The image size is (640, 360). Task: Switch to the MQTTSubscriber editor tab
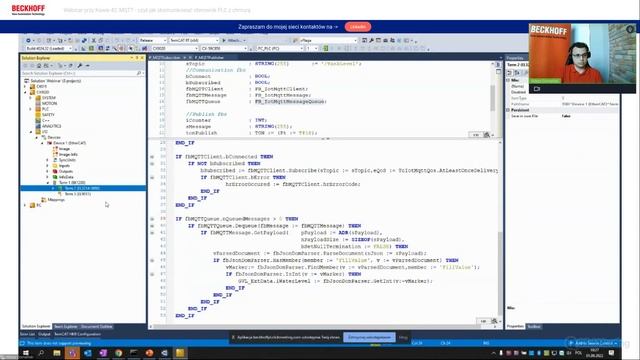pyautogui.click(x=166, y=58)
